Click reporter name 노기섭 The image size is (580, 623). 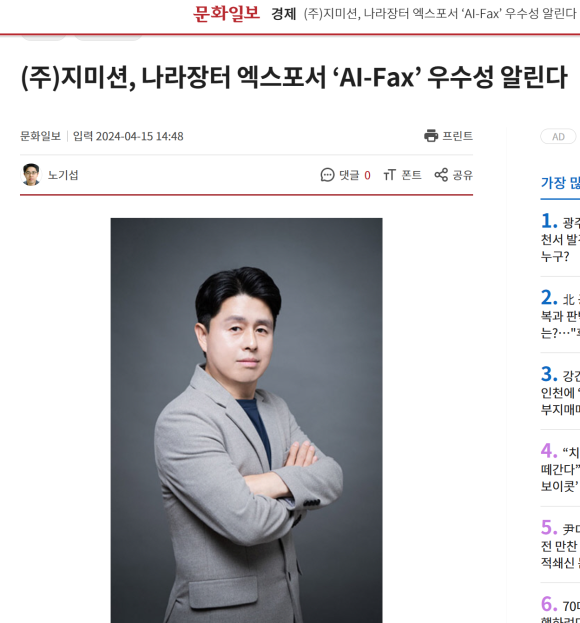click(63, 175)
